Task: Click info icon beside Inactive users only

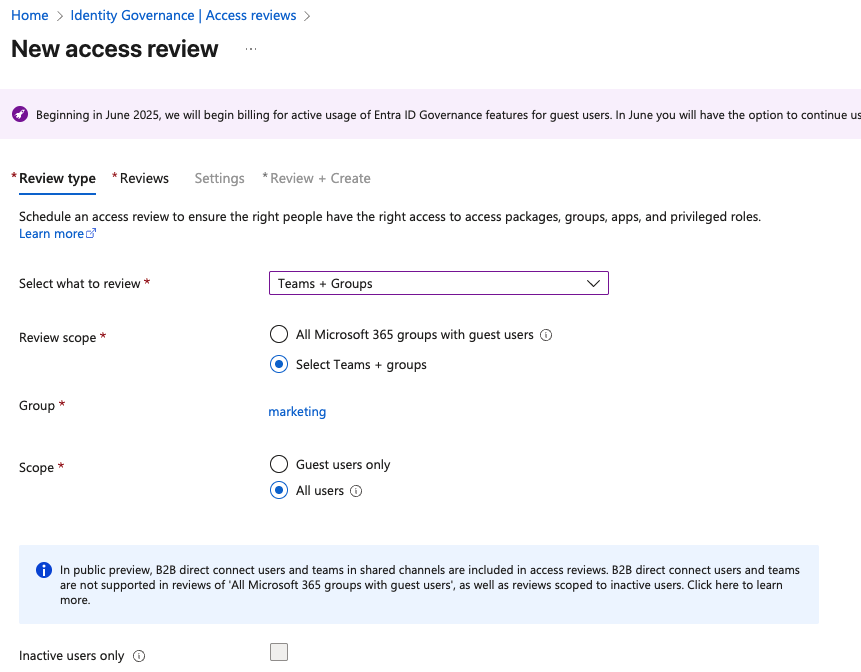Action: (139, 656)
